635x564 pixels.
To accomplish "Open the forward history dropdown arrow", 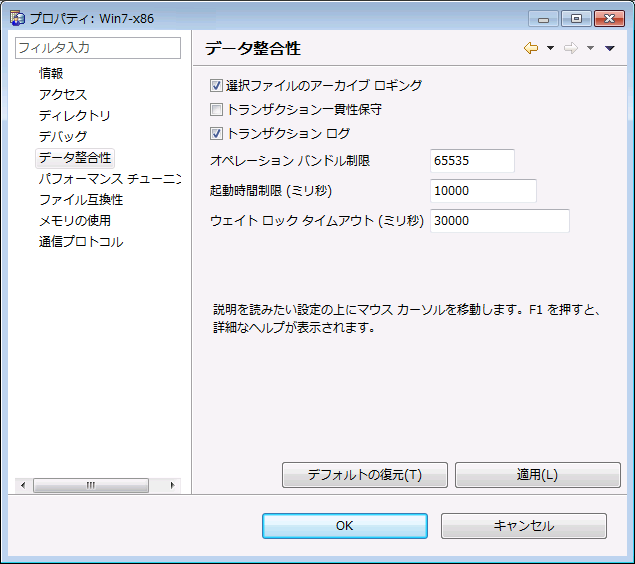I will click(591, 49).
